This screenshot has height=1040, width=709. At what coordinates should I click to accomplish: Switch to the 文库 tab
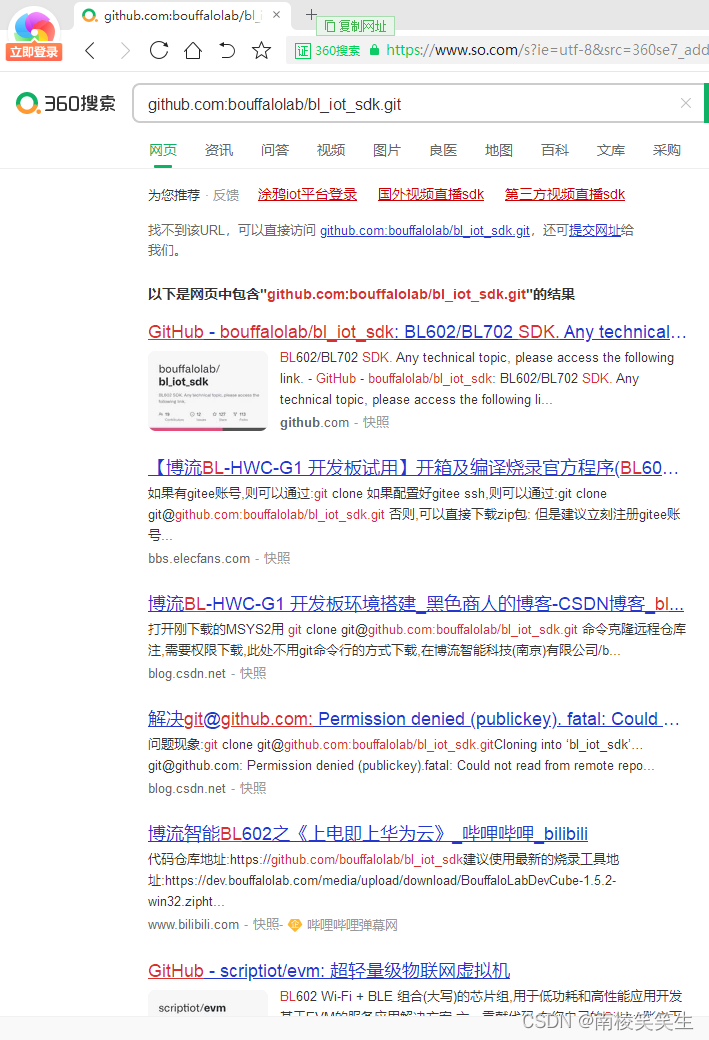[x=610, y=151]
